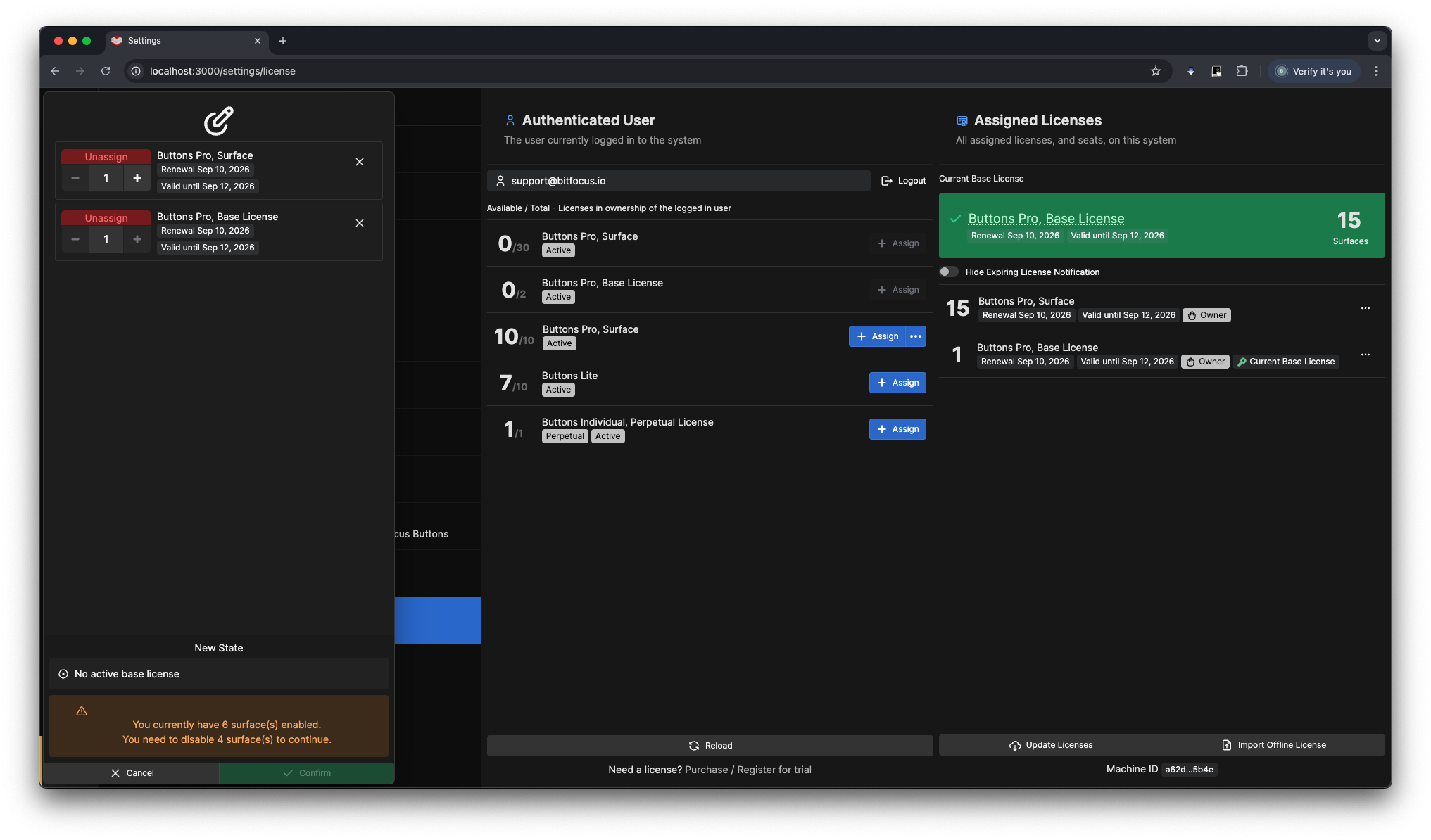Reload the browser page
This screenshot has height=840, width=1431.
[106, 71]
